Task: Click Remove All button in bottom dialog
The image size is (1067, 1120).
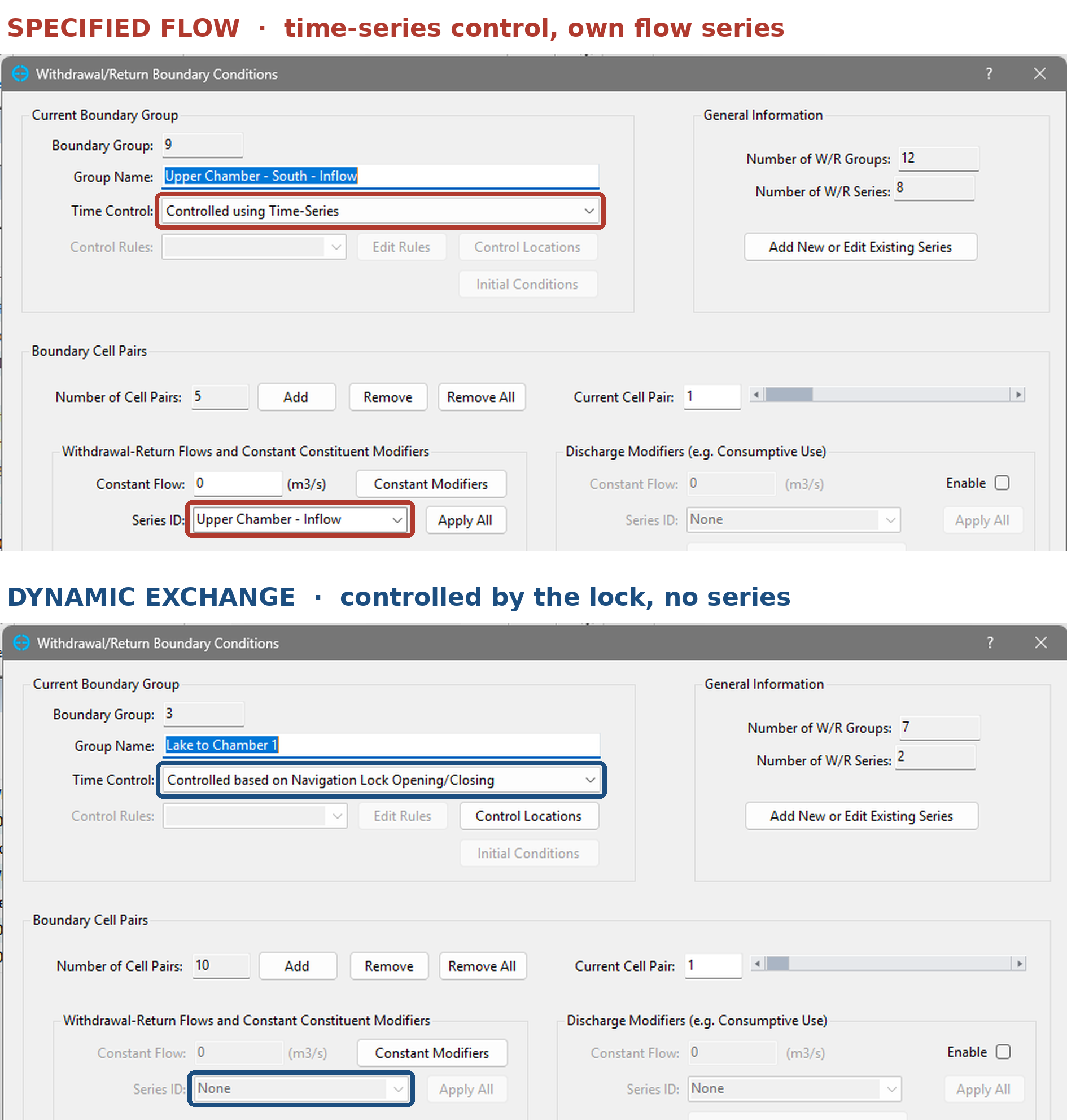Action: click(482, 966)
